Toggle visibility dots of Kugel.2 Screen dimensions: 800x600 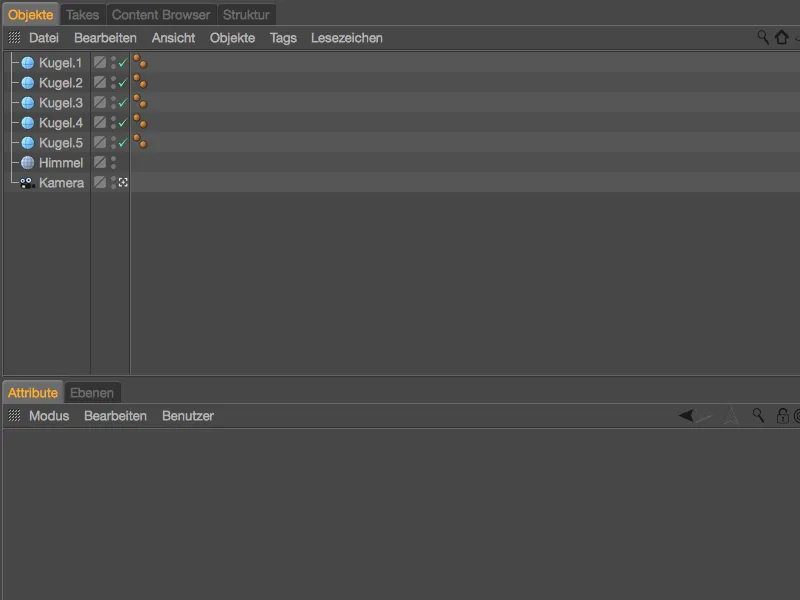coord(113,83)
